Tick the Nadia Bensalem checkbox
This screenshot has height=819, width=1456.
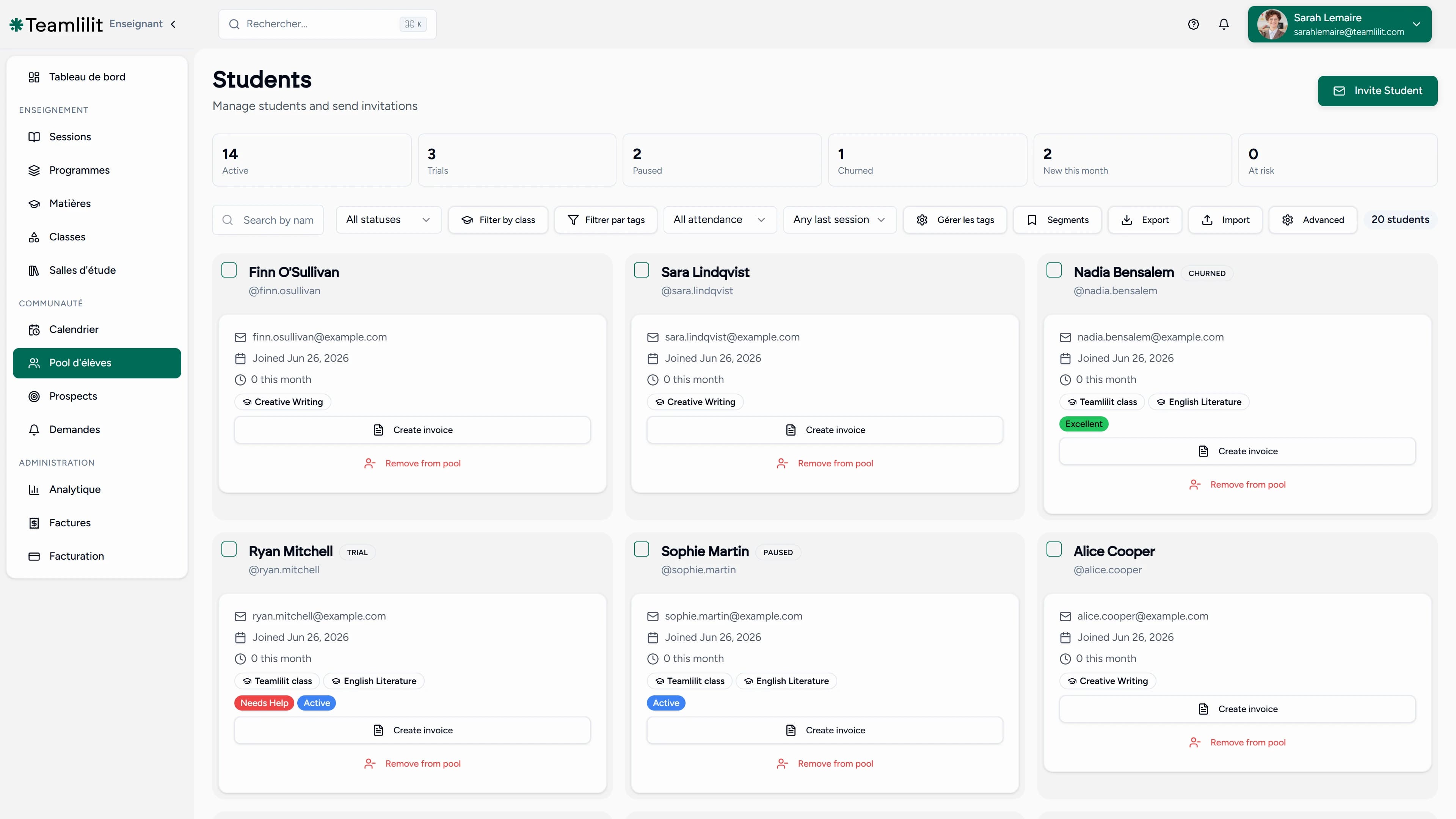(x=1054, y=270)
